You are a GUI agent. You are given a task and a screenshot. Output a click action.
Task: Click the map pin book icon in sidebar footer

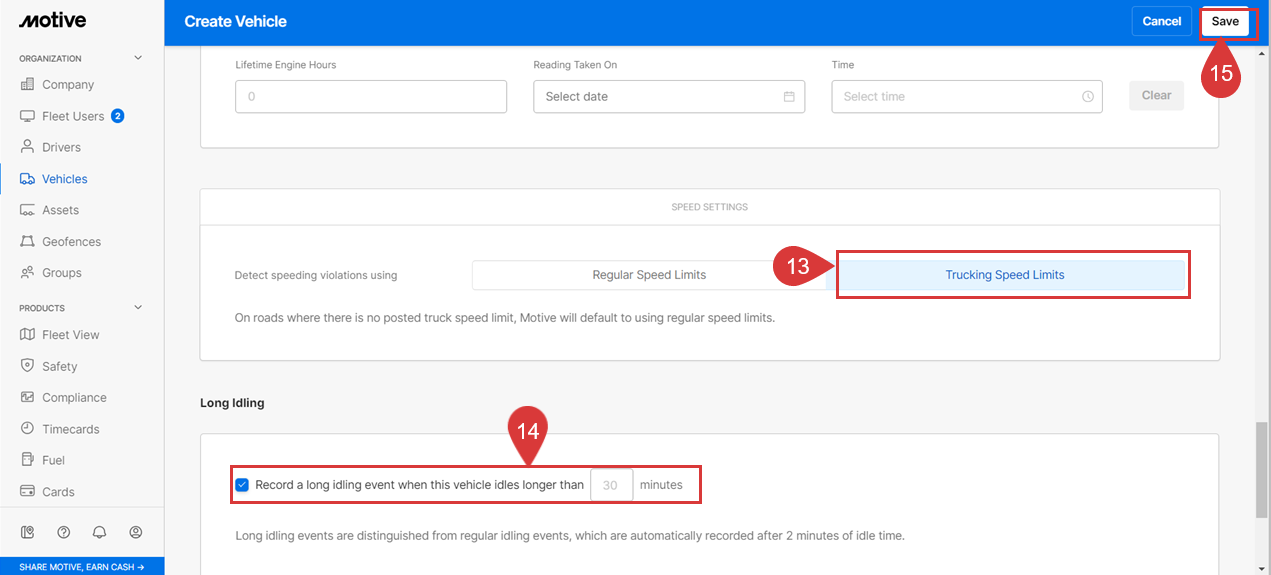tap(28, 532)
